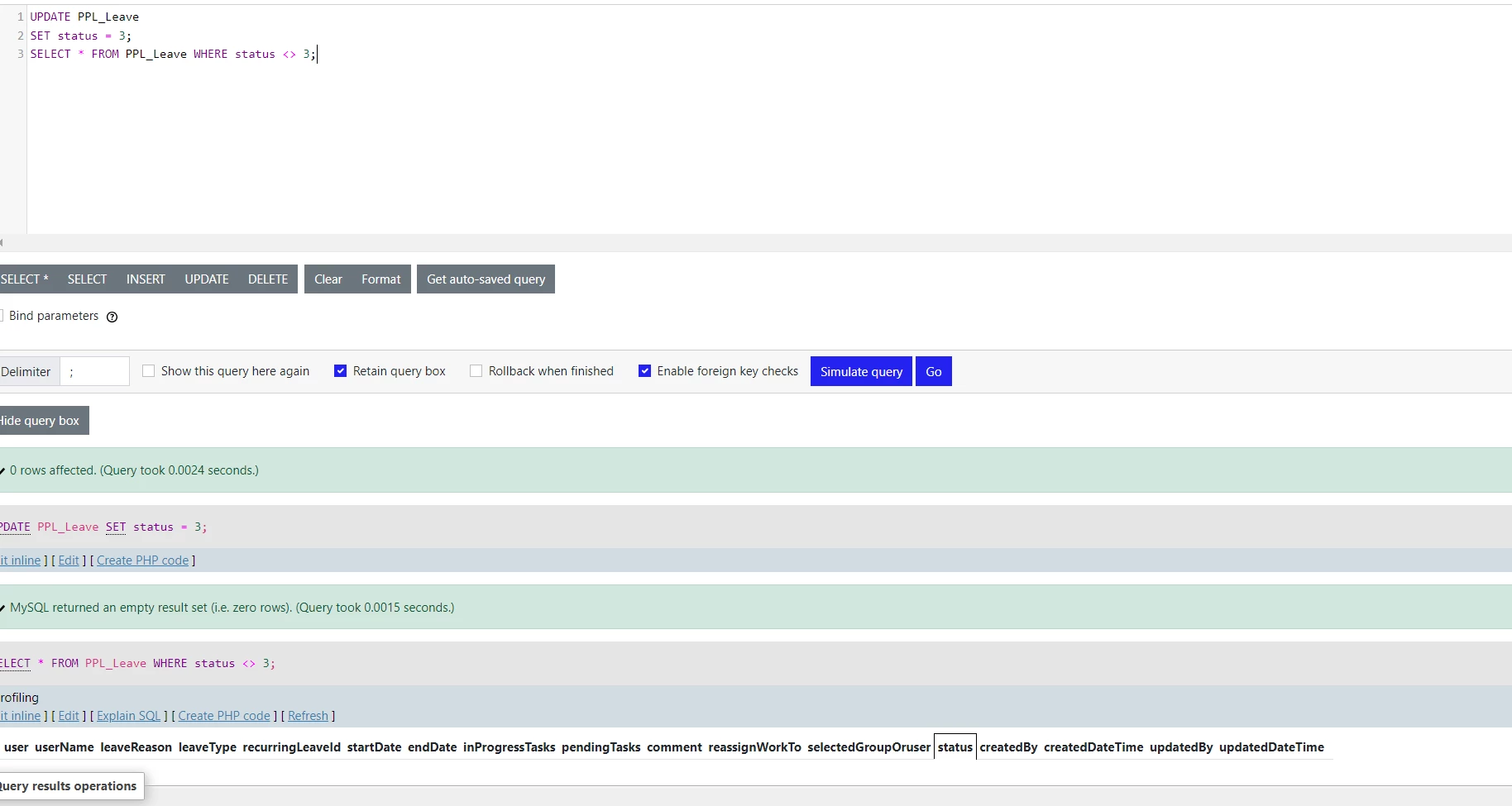
Task: Open Explain SQL for the SELECT query
Action: point(129,716)
